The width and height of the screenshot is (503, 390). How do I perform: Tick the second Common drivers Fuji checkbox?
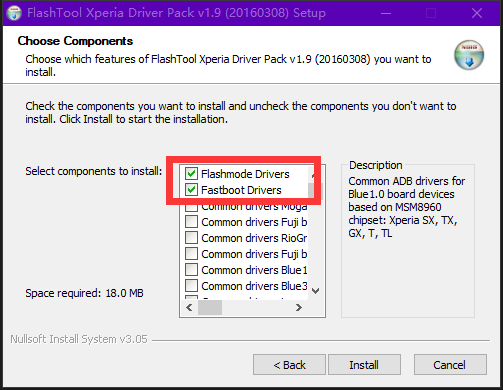tap(191, 254)
